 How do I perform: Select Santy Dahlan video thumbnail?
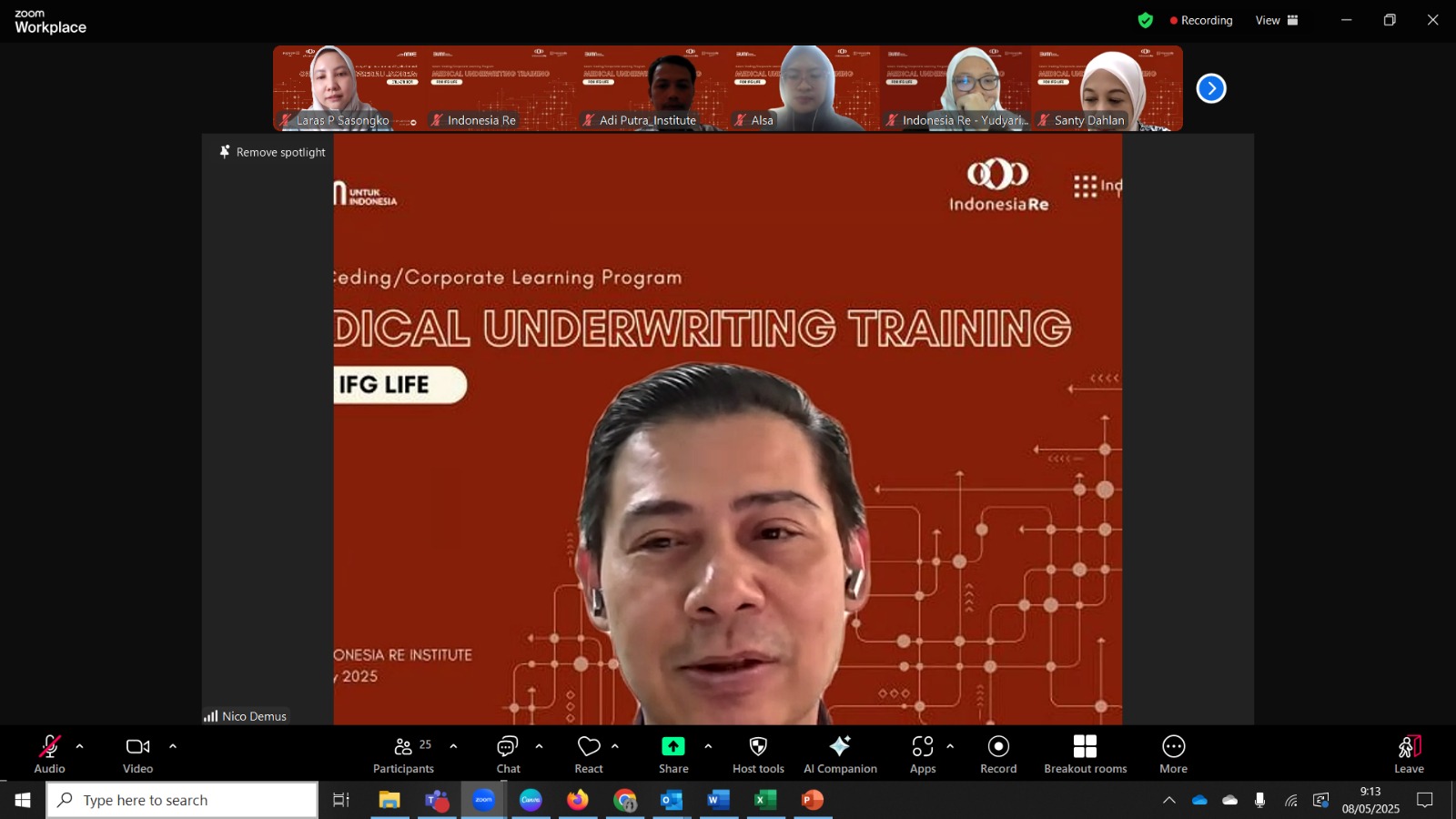pos(1107,88)
